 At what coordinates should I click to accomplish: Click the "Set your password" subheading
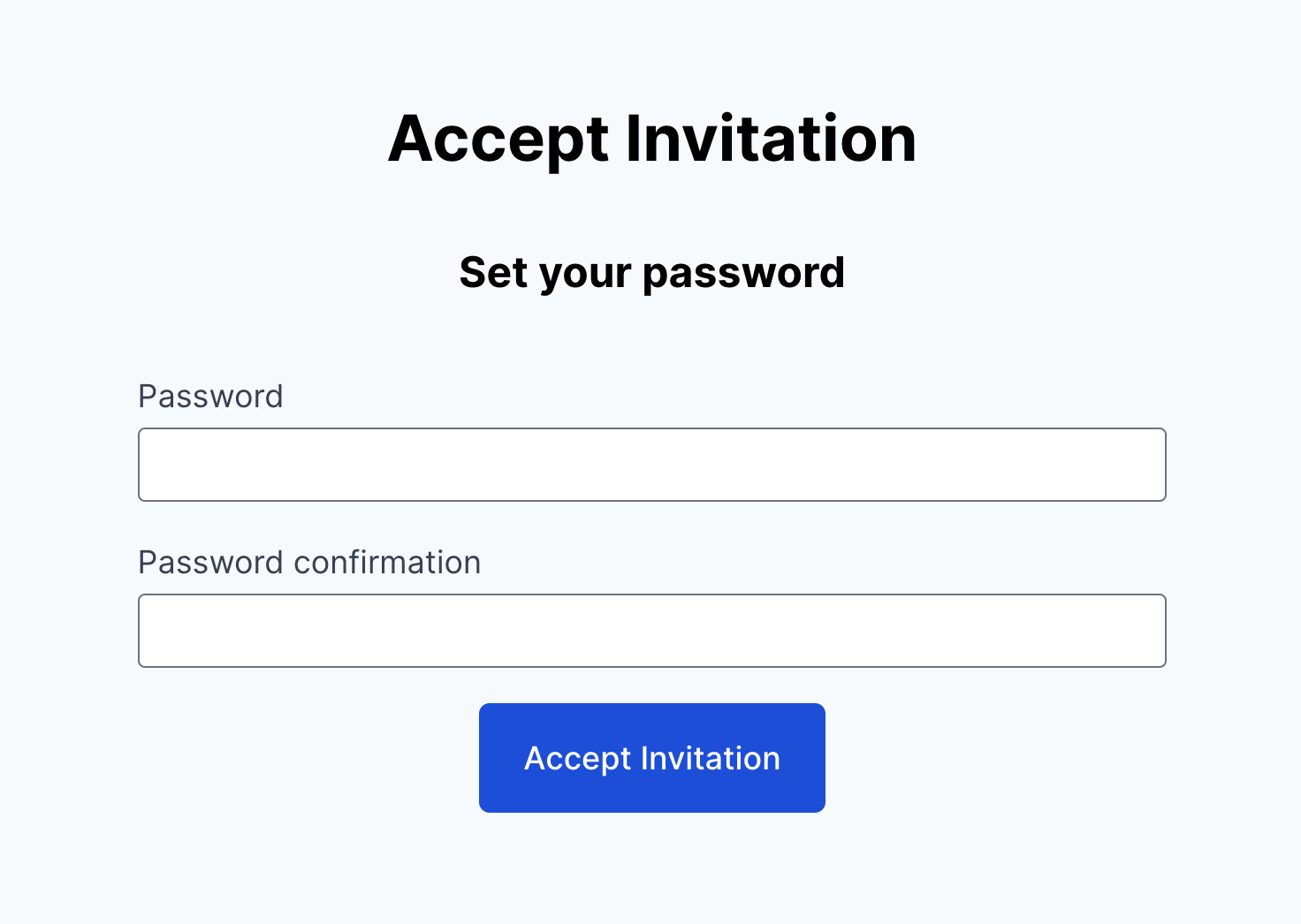(x=651, y=272)
